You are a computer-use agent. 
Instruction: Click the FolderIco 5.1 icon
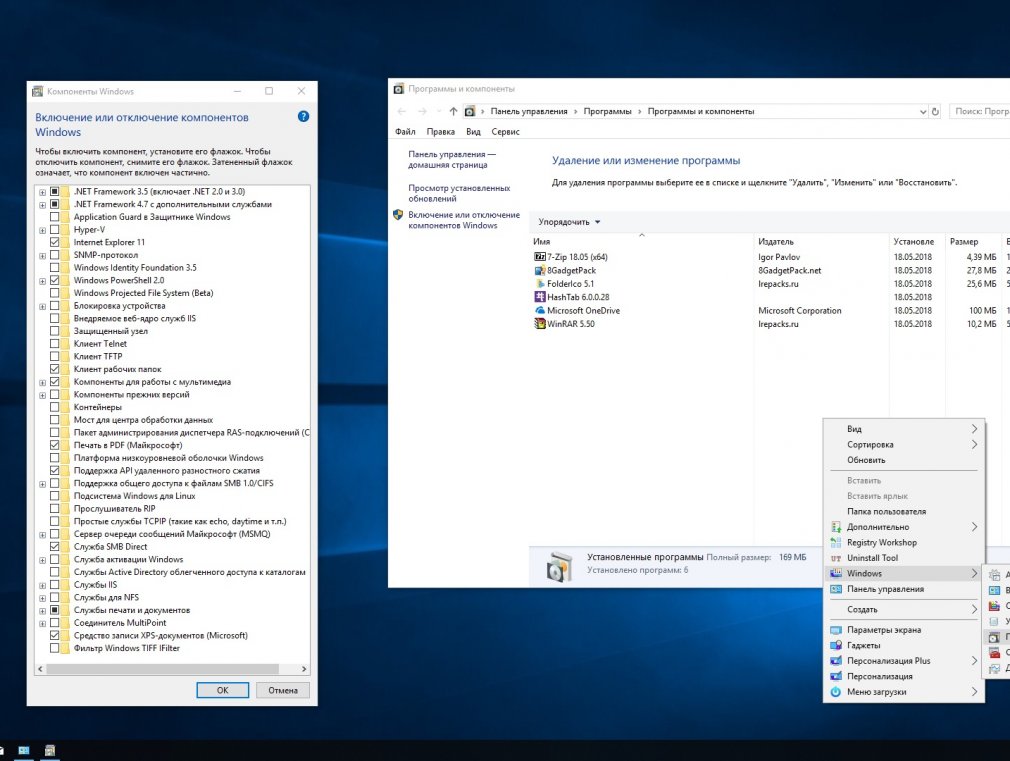click(x=540, y=284)
